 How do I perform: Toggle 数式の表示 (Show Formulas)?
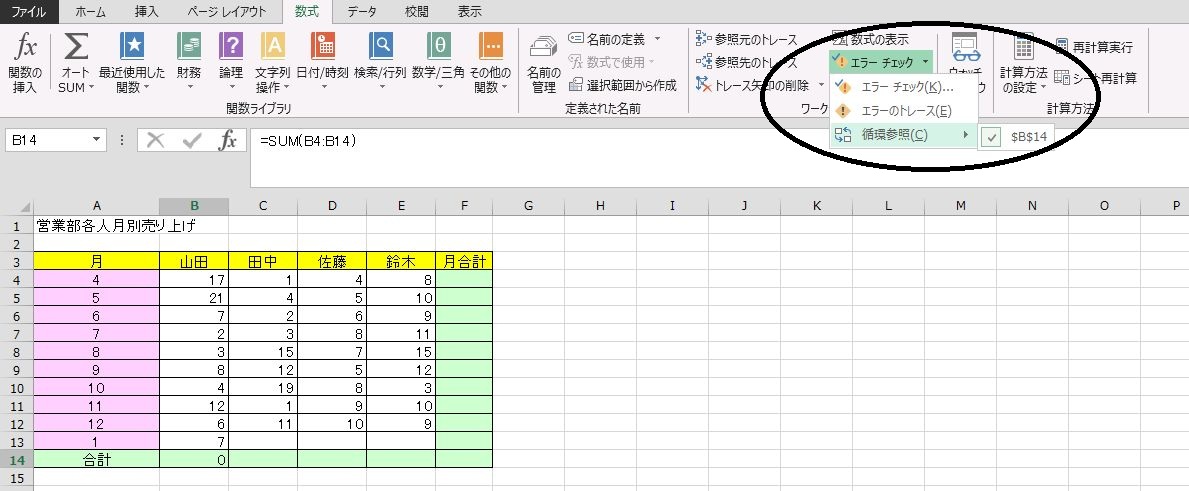[x=870, y=39]
